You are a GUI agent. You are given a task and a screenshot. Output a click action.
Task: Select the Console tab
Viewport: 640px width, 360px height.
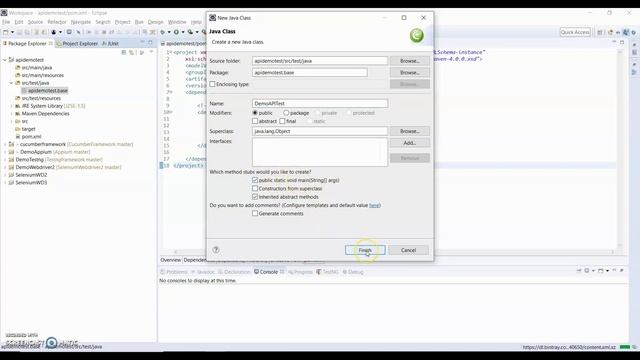(x=269, y=272)
